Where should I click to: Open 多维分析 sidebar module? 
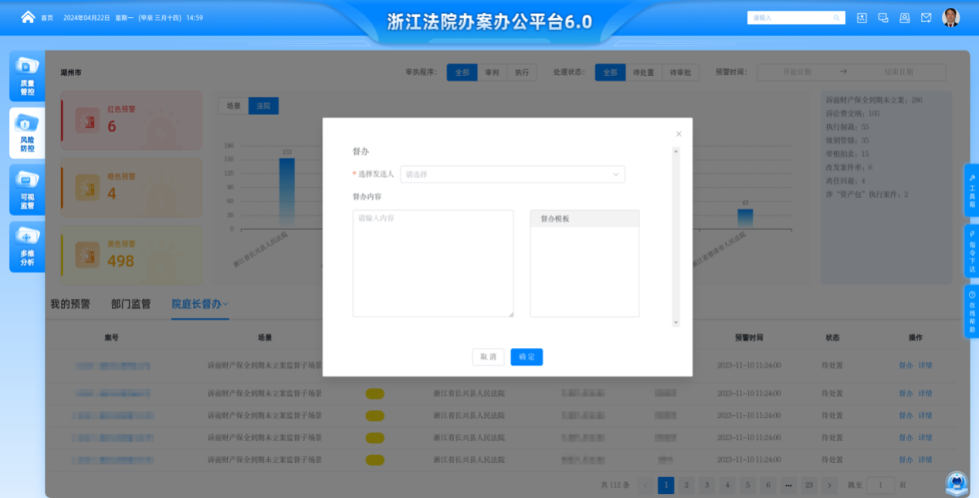click(x=27, y=246)
